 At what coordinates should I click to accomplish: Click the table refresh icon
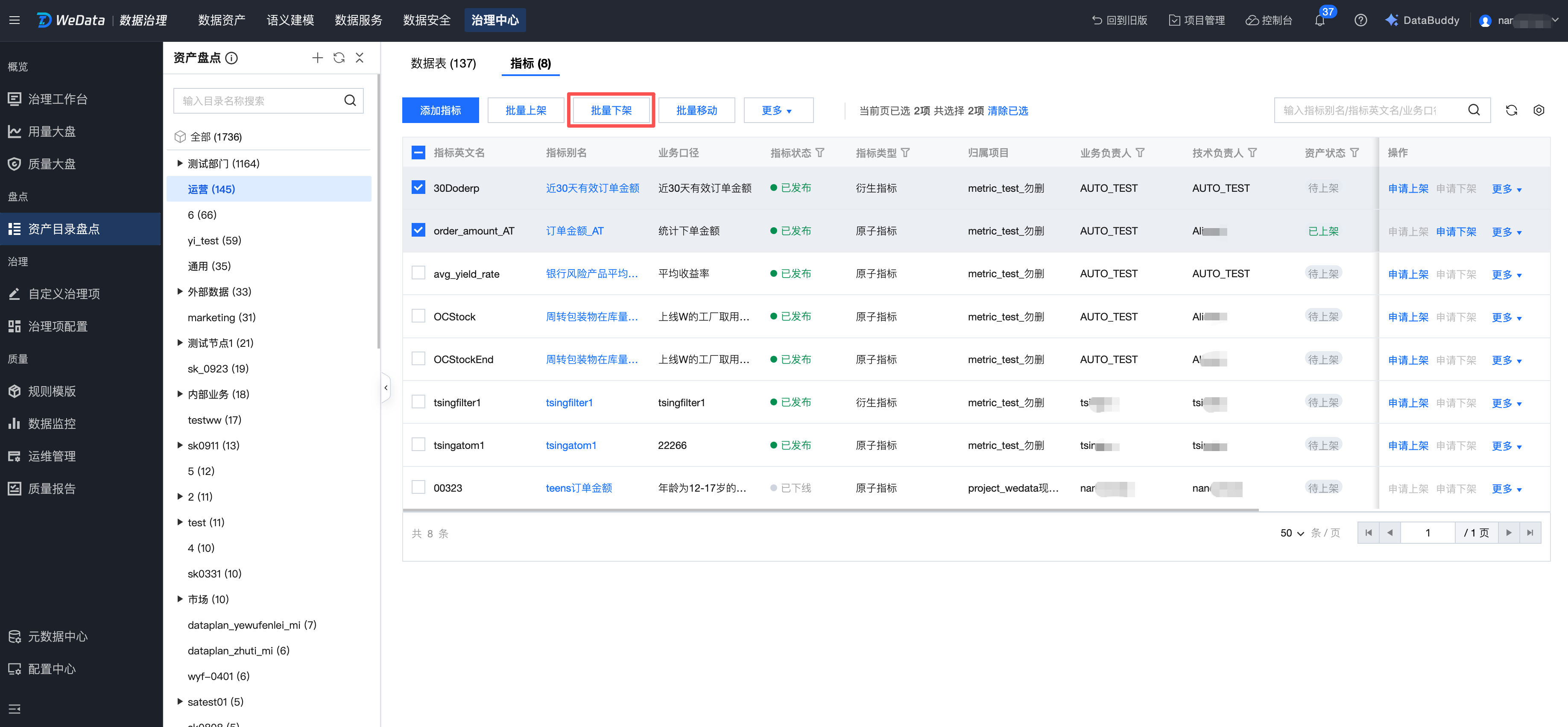(1511, 110)
